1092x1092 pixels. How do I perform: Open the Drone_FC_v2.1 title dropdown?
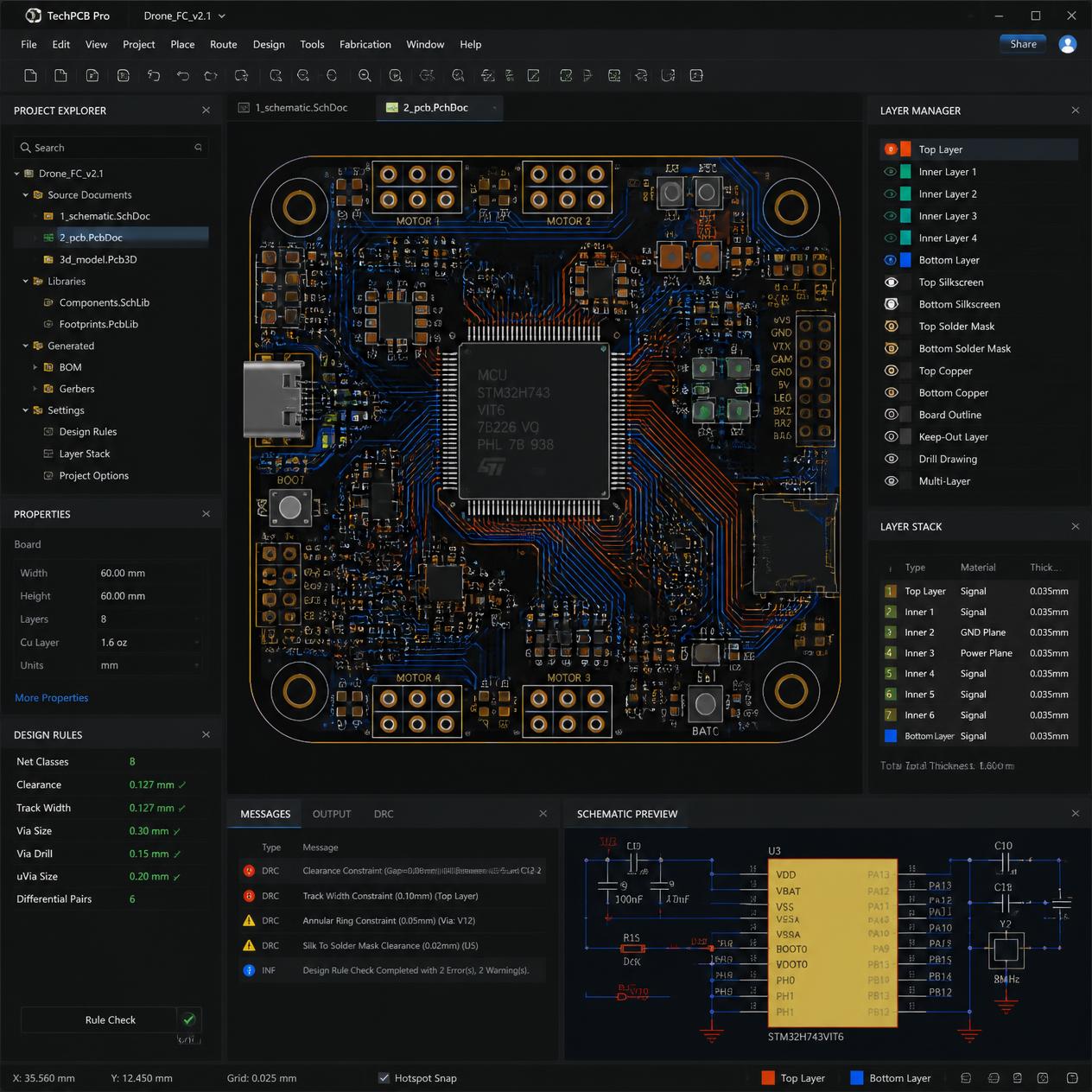coord(222,16)
